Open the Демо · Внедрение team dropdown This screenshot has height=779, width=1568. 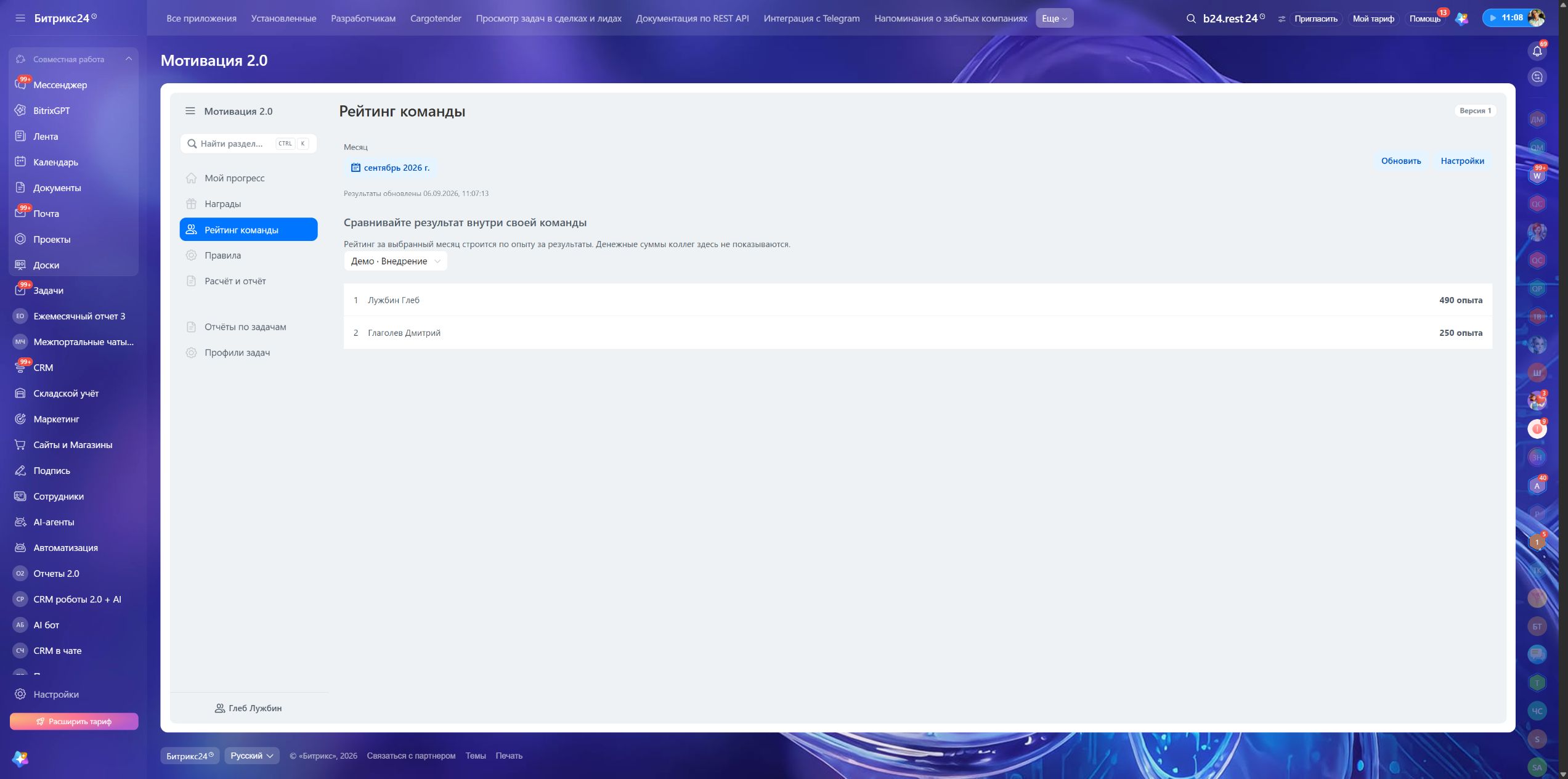395,261
